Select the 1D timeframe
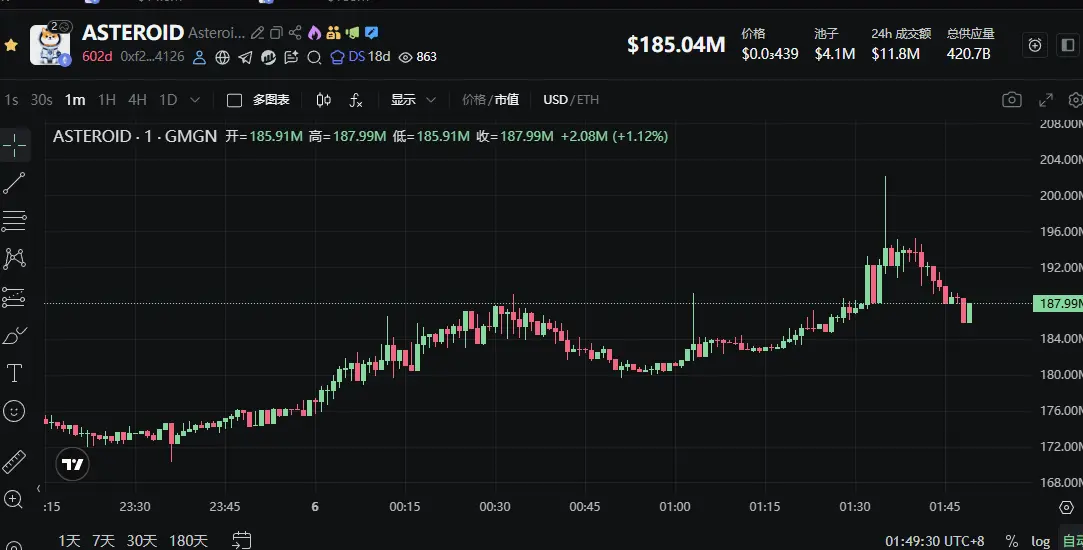 click(x=168, y=100)
